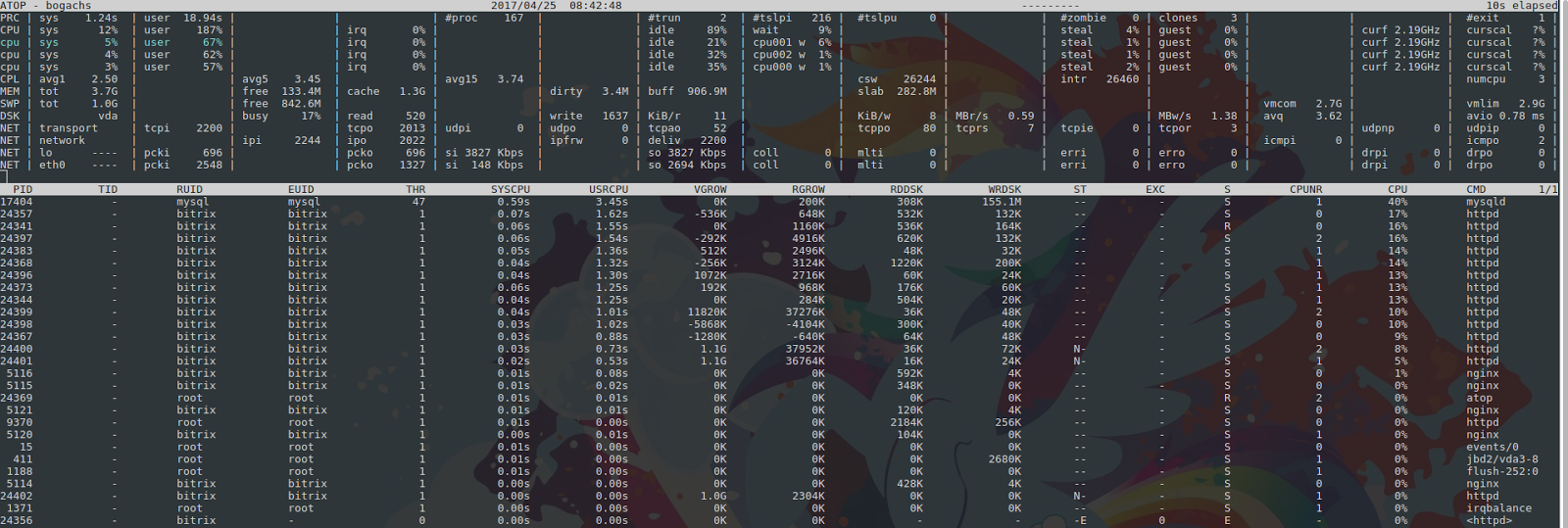The height and width of the screenshot is (528, 1568).
Task: Select process PID 24399
Action: [x=17, y=312]
